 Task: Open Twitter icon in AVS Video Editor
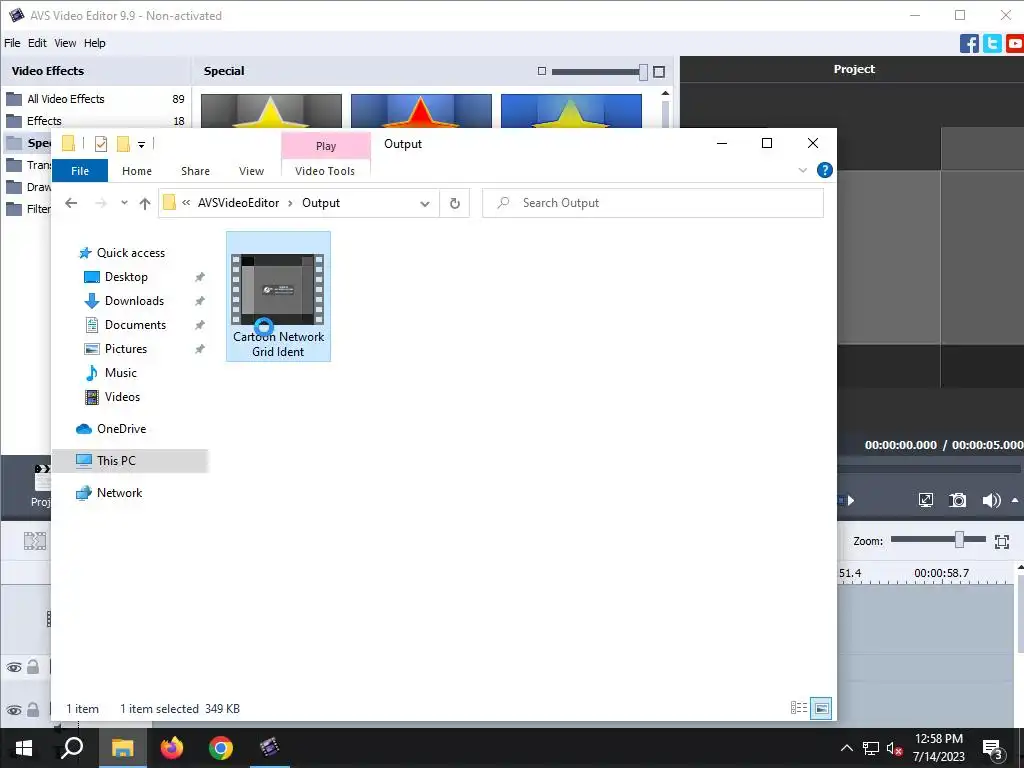tap(992, 44)
